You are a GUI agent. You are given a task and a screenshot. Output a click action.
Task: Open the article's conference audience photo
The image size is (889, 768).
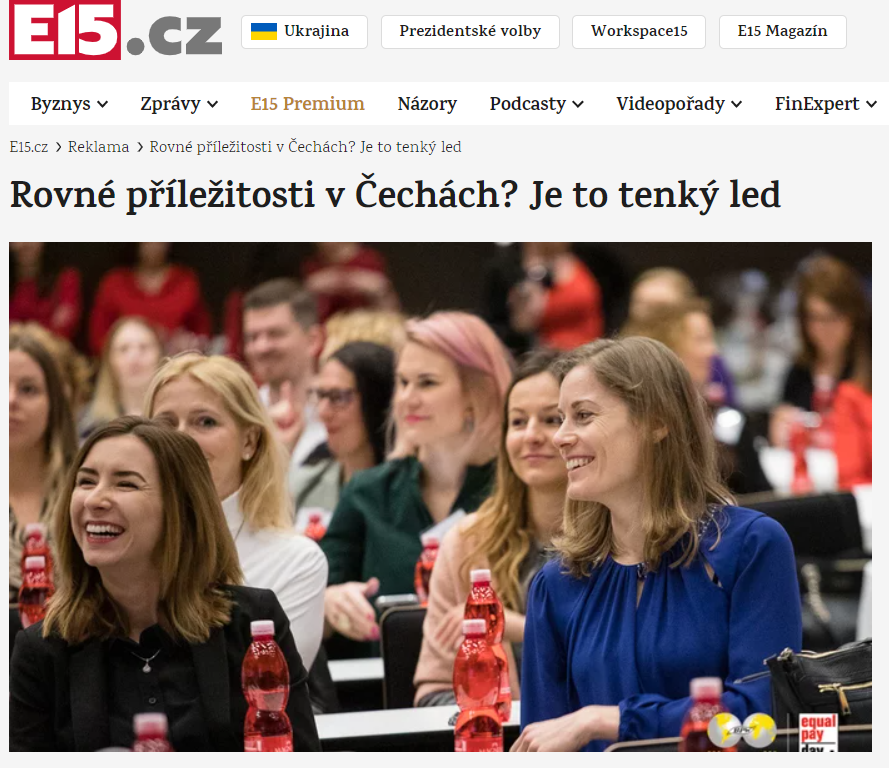(x=440, y=497)
